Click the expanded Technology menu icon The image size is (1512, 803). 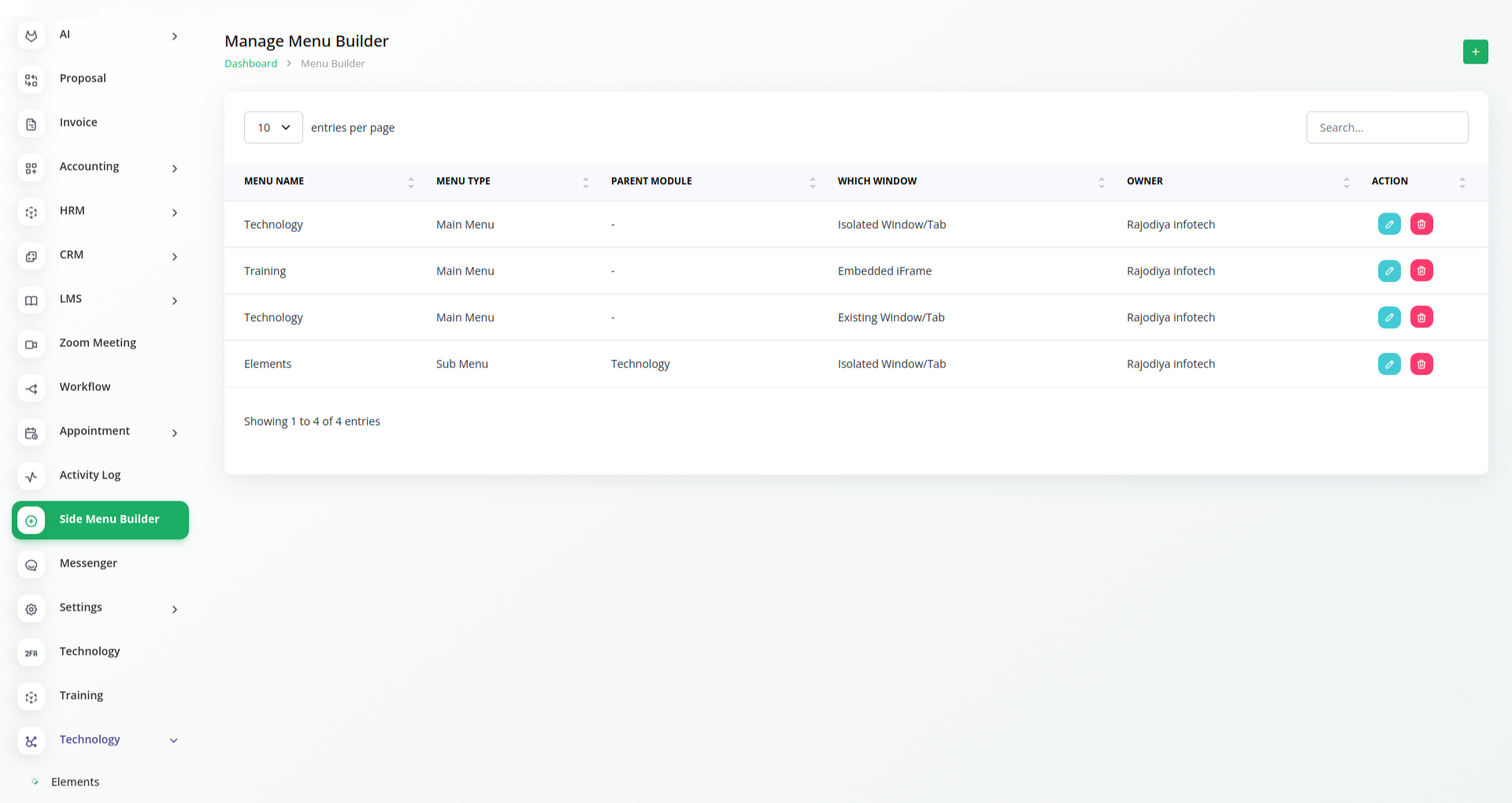click(x=31, y=742)
